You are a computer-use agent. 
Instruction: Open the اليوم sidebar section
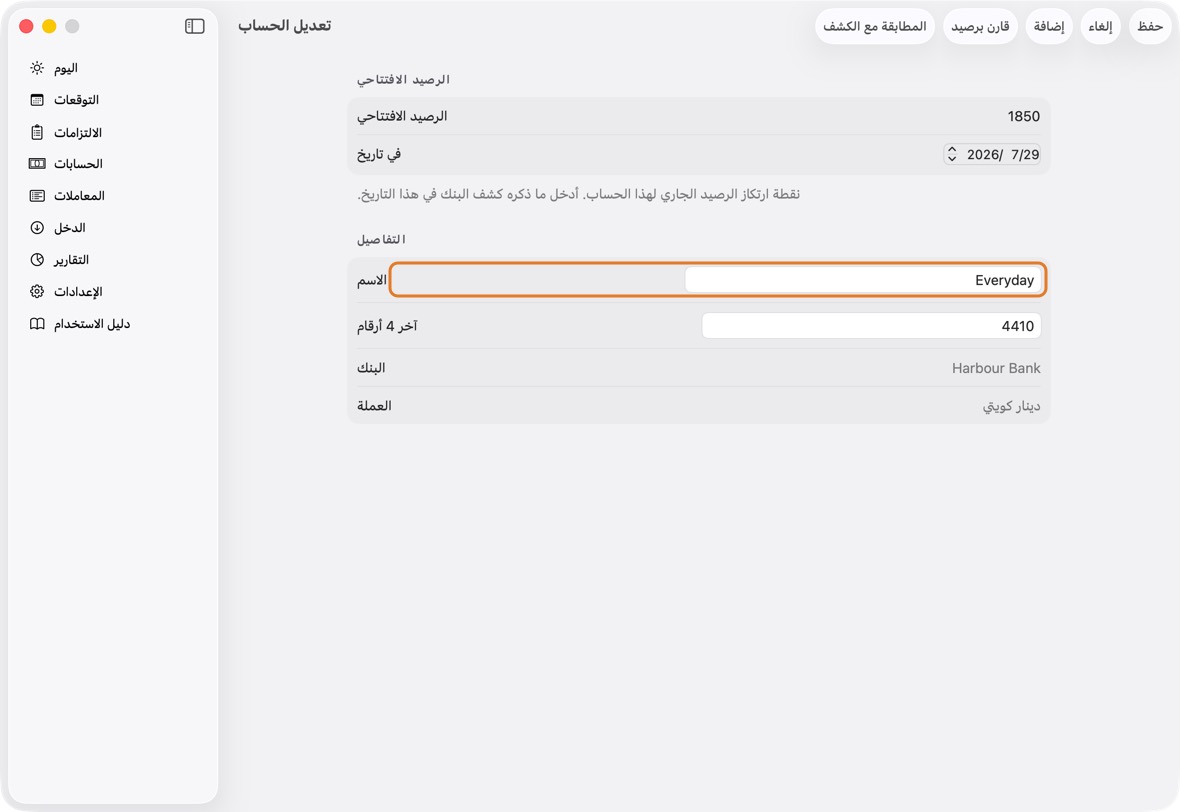[65, 68]
